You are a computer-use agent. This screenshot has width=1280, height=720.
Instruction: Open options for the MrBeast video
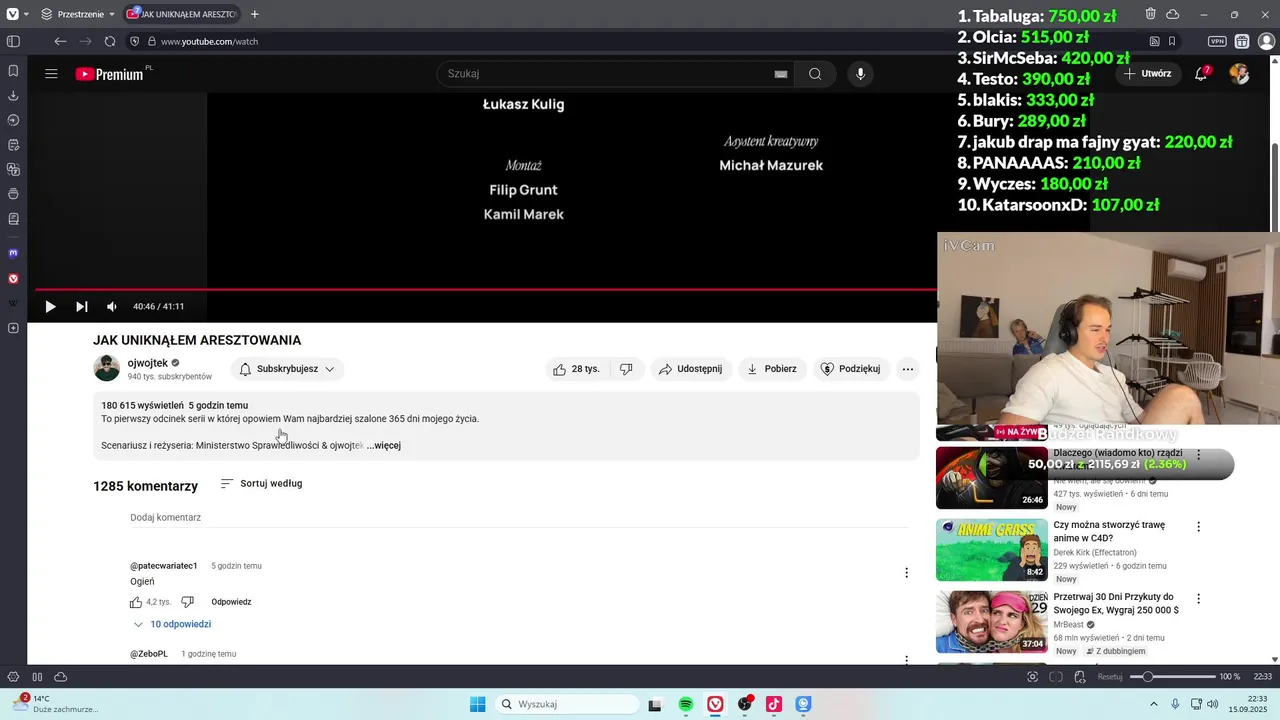1198,599
